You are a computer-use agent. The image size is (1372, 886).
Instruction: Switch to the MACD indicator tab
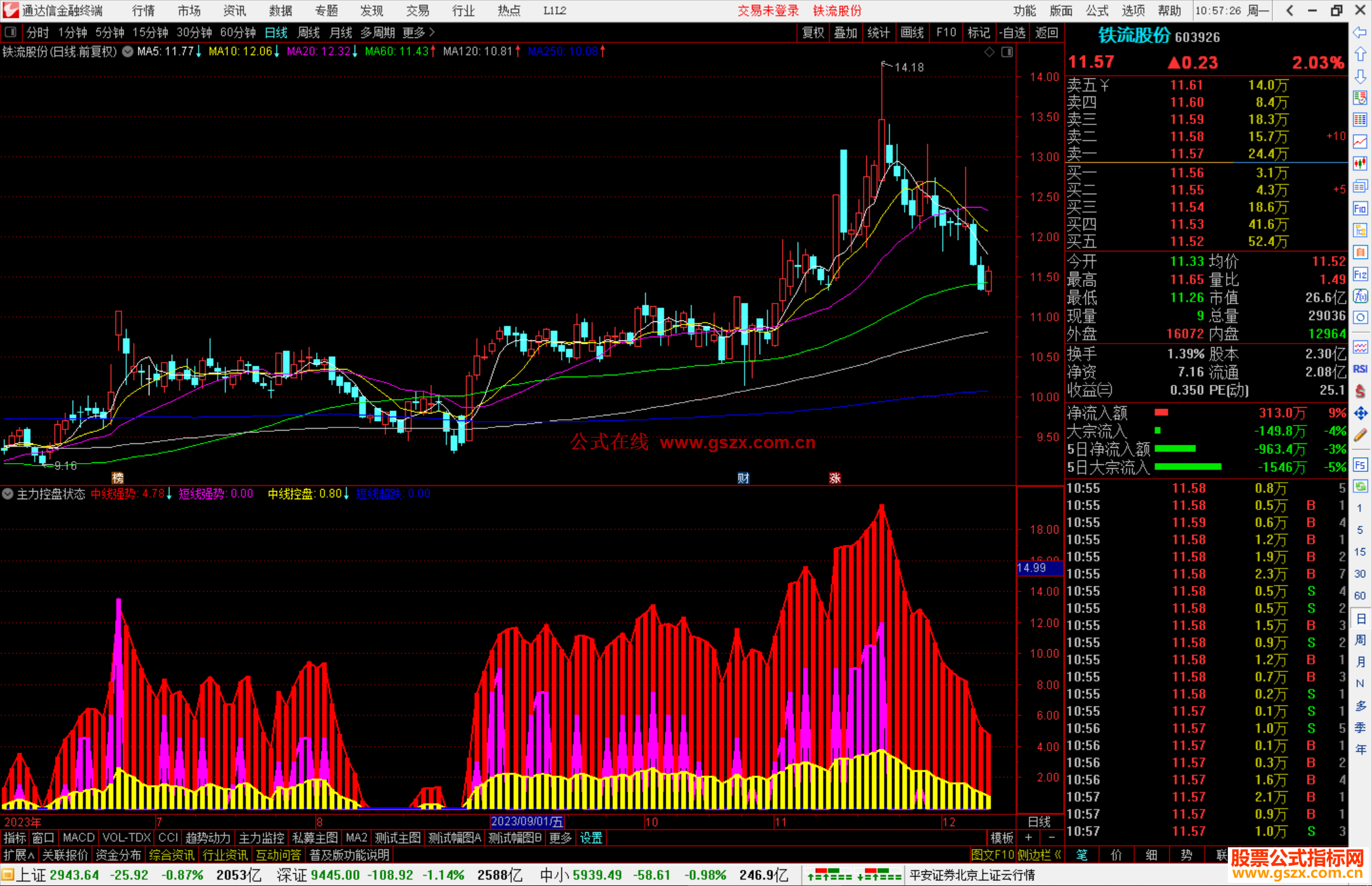tap(78, 838)
